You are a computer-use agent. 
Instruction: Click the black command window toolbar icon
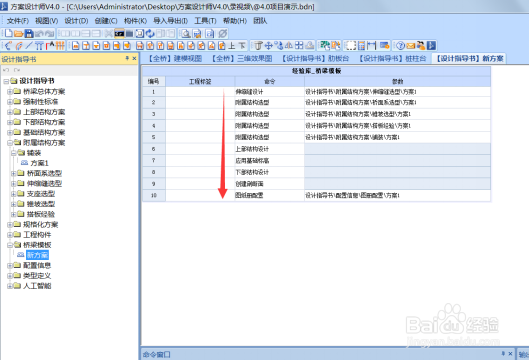pyautogui.click(x=119, y=33)
